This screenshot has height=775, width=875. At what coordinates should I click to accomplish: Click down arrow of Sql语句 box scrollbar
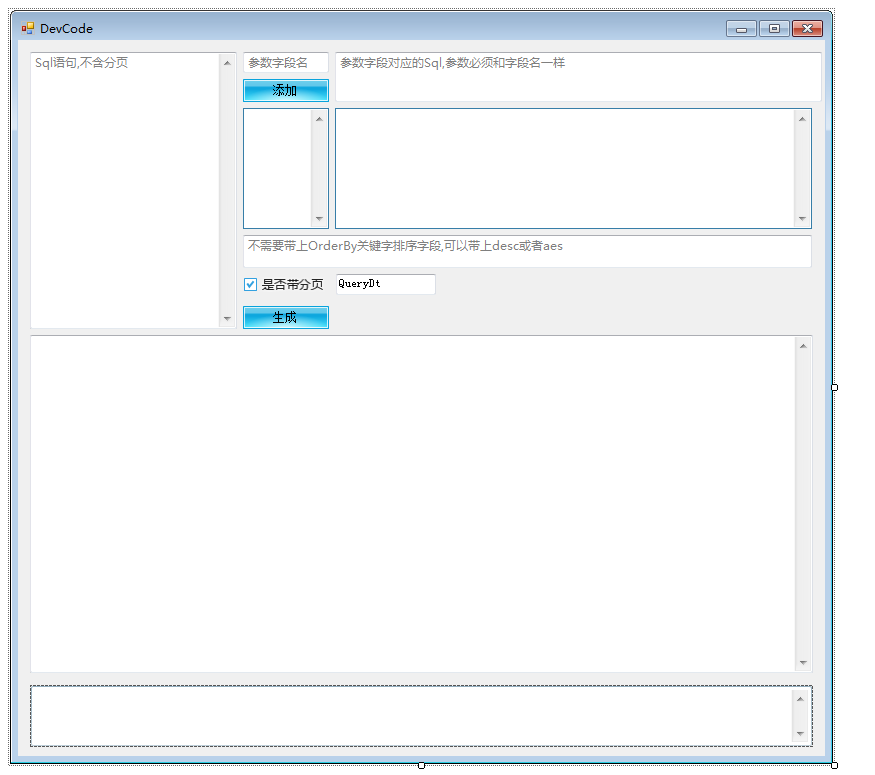(x=227, y=319)
